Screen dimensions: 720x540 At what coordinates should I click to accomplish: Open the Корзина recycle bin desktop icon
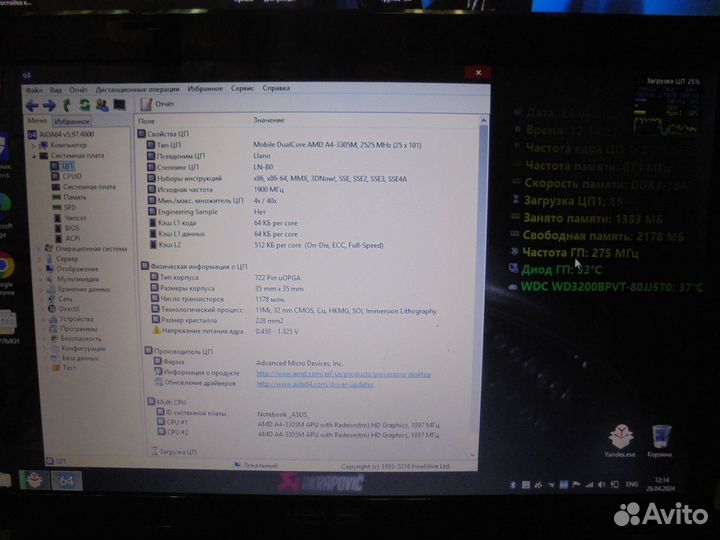[x=660, y=441]
